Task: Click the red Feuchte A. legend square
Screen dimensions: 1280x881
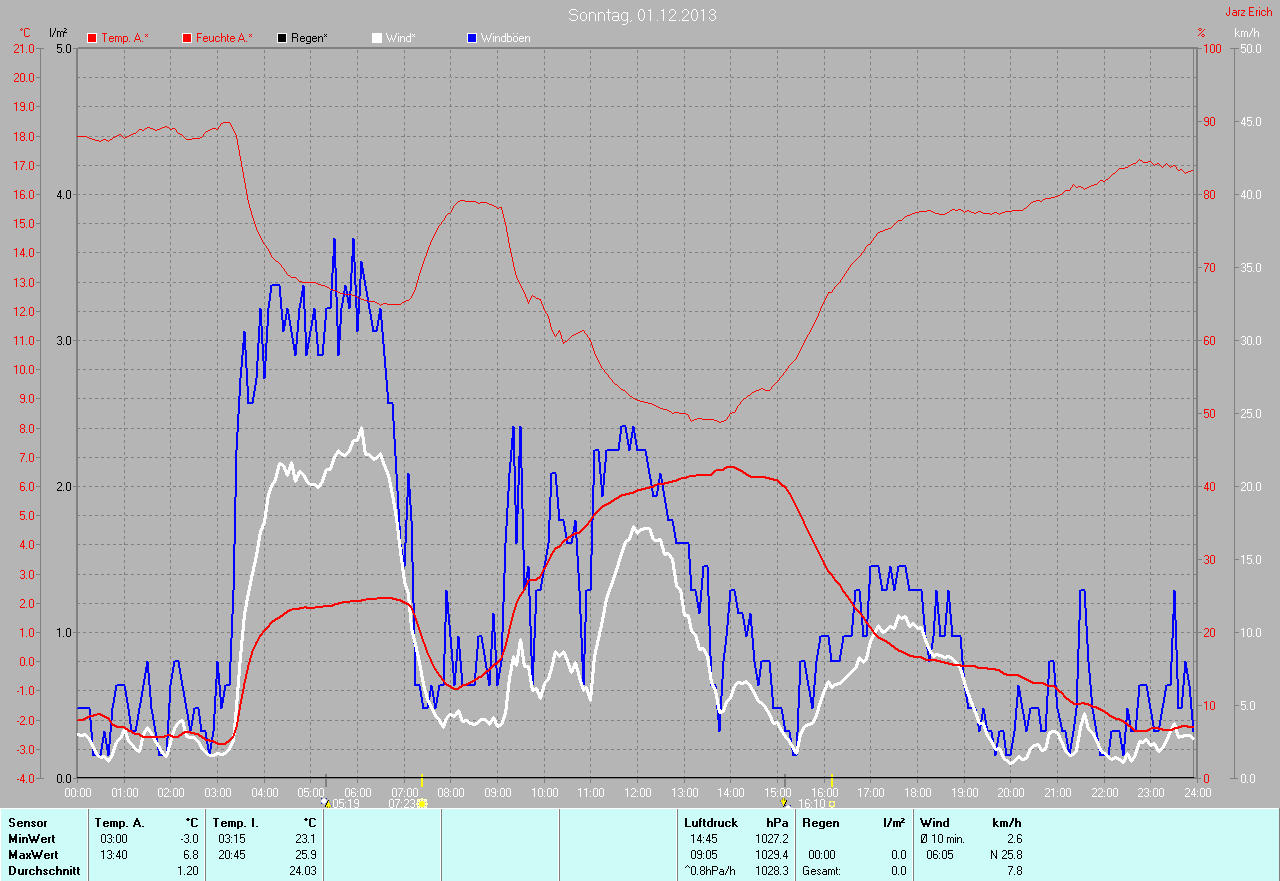Action: tap(187, 38)
